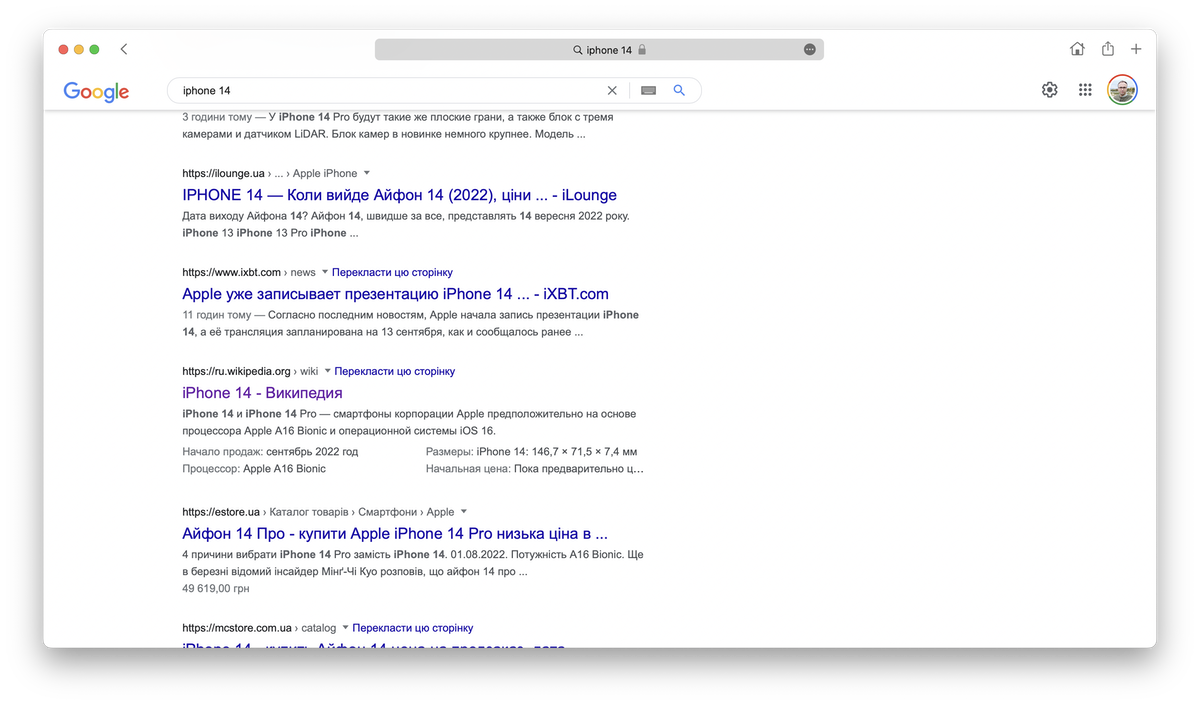Open a new tab with plus icon

click(x=1136, y=49)
